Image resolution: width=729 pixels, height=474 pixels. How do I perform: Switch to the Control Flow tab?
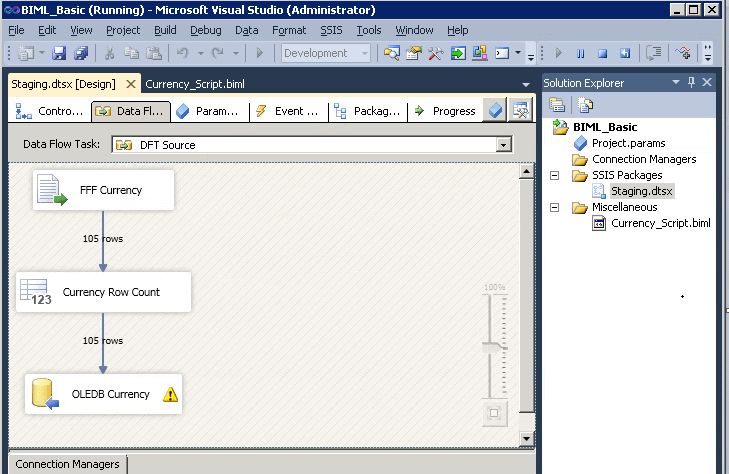(x=49, y=111)
